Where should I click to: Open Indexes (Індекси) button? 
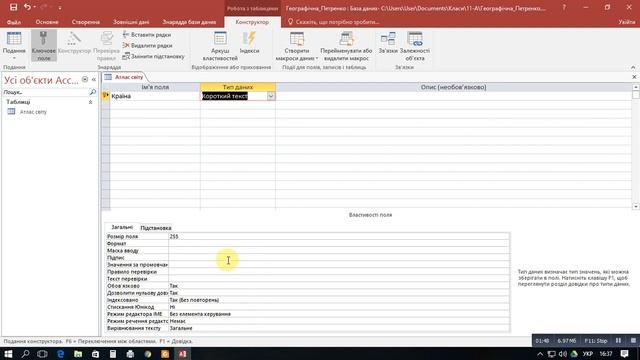coord(249,43)
